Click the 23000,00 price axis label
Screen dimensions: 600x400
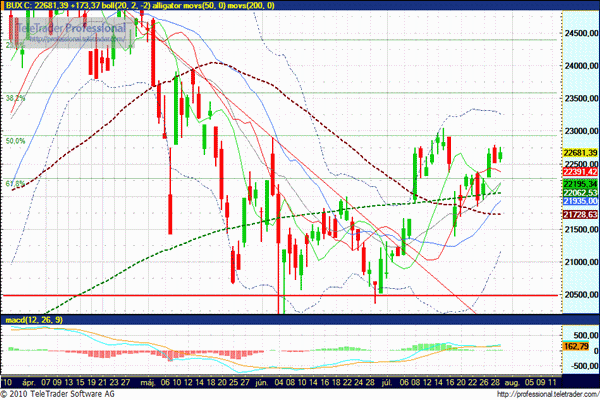(578, 131)
